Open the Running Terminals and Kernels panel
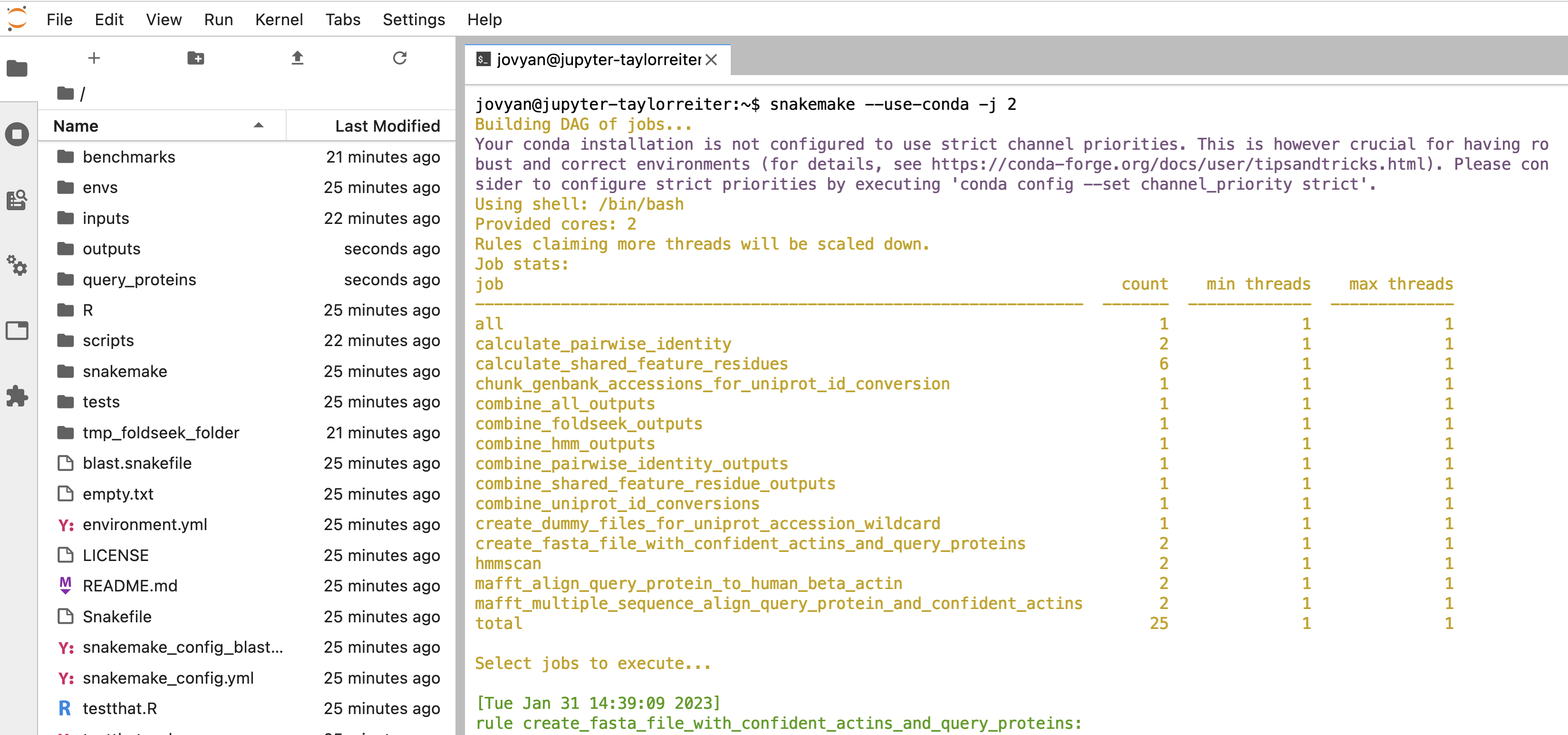 (17, 134)
